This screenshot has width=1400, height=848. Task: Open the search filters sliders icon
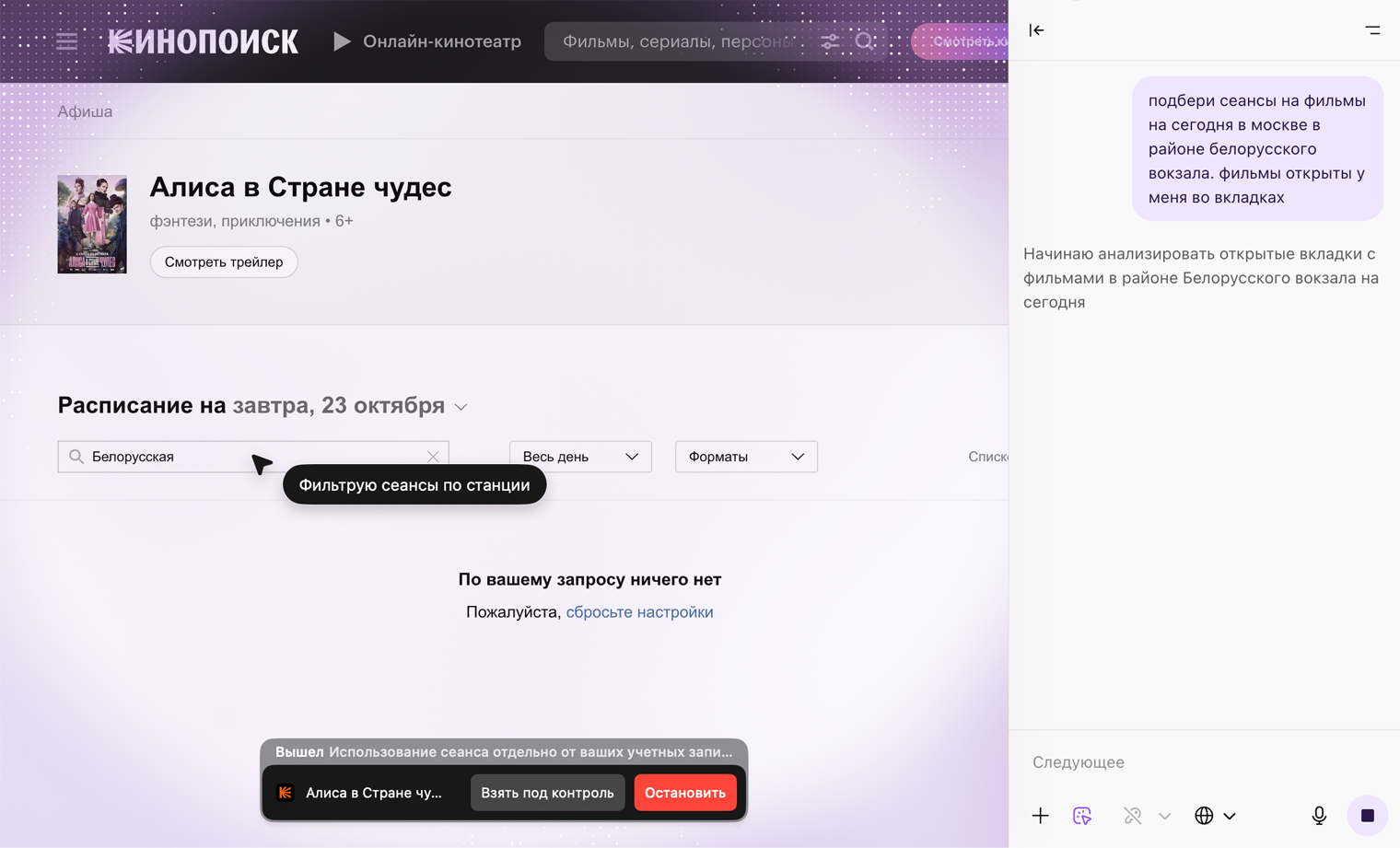click(828, 41)
